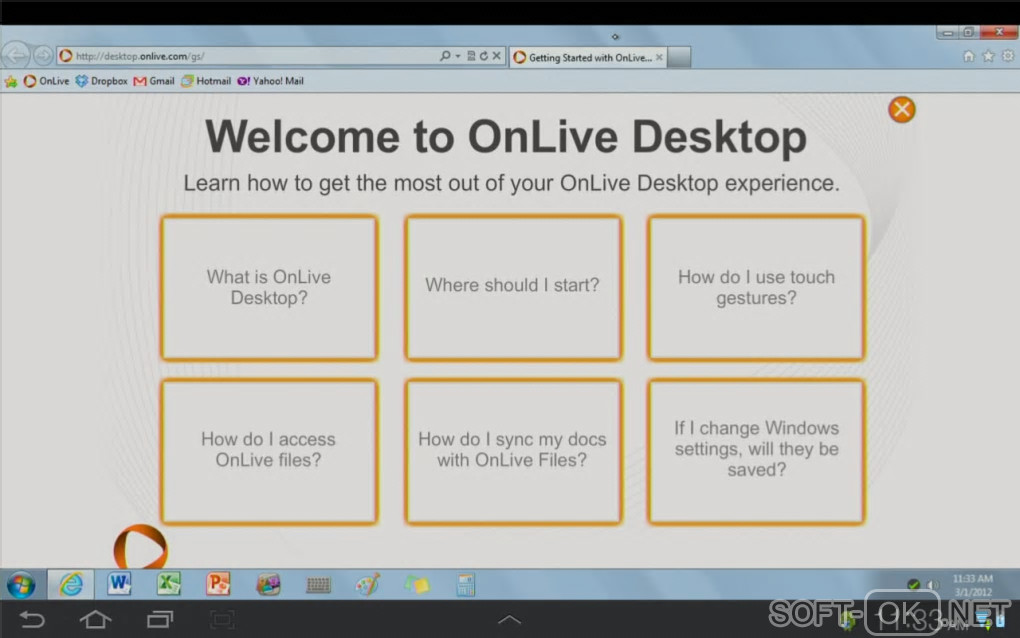Click the browser Home icon
This screenshot has height=638, width=1020.
coord(969,56)
